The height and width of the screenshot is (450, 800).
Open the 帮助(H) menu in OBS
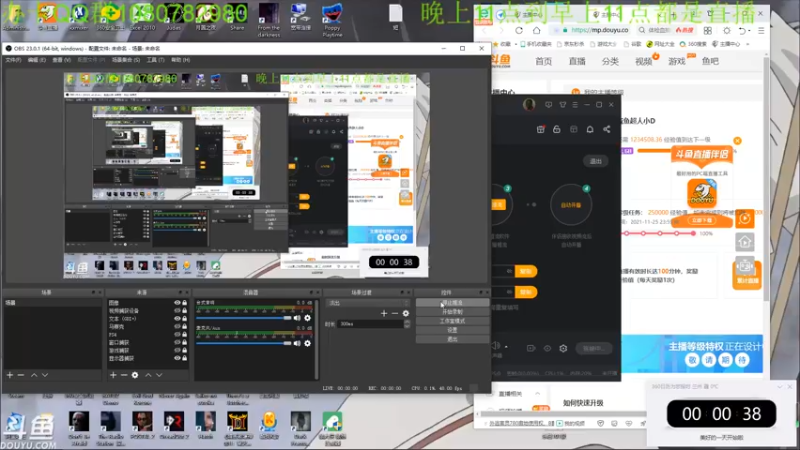pos(180,60)
